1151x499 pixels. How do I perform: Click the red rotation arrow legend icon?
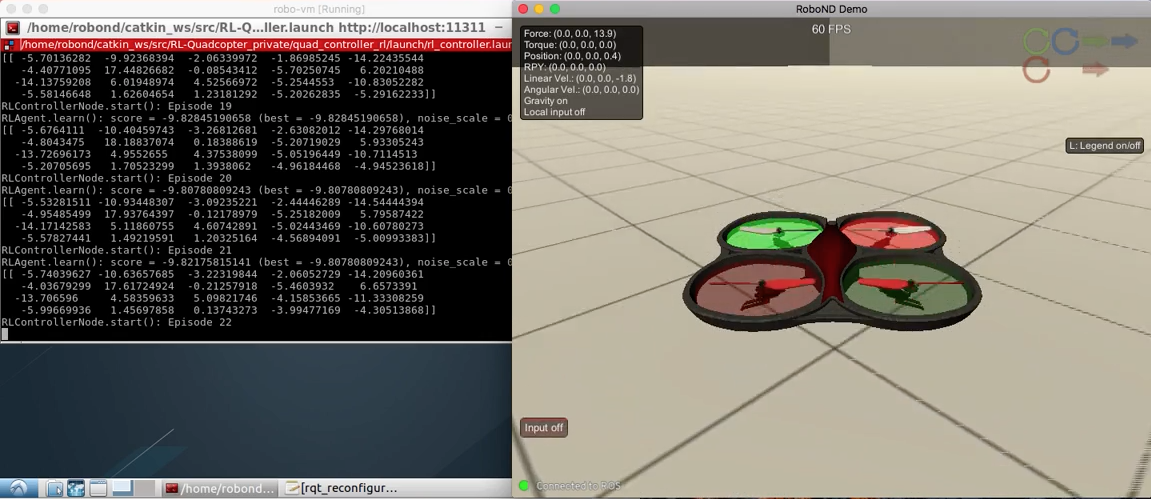click(1037, 70)
